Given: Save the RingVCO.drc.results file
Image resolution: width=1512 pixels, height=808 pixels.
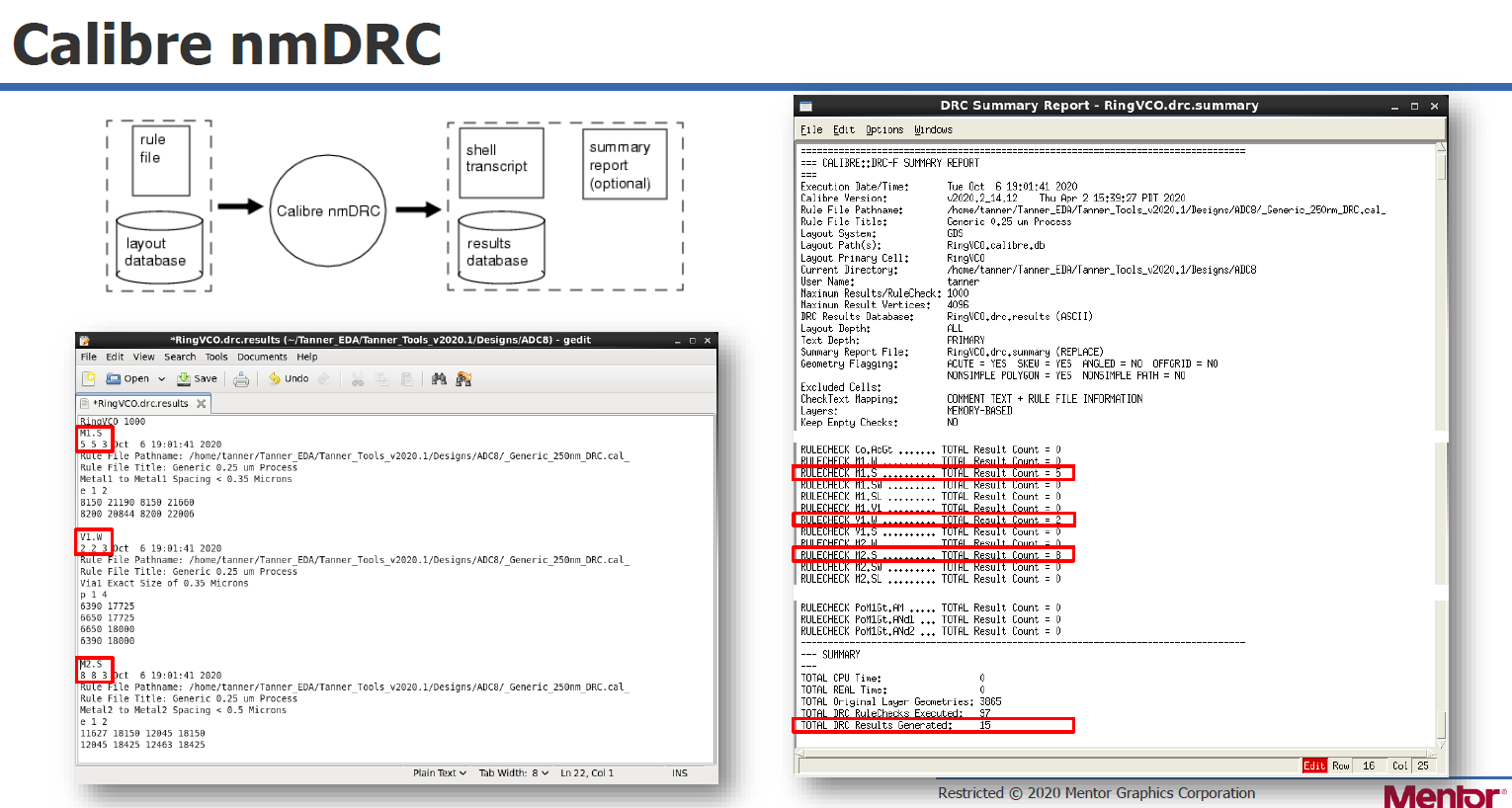Looking at the screenshot, I should [197, 378].
